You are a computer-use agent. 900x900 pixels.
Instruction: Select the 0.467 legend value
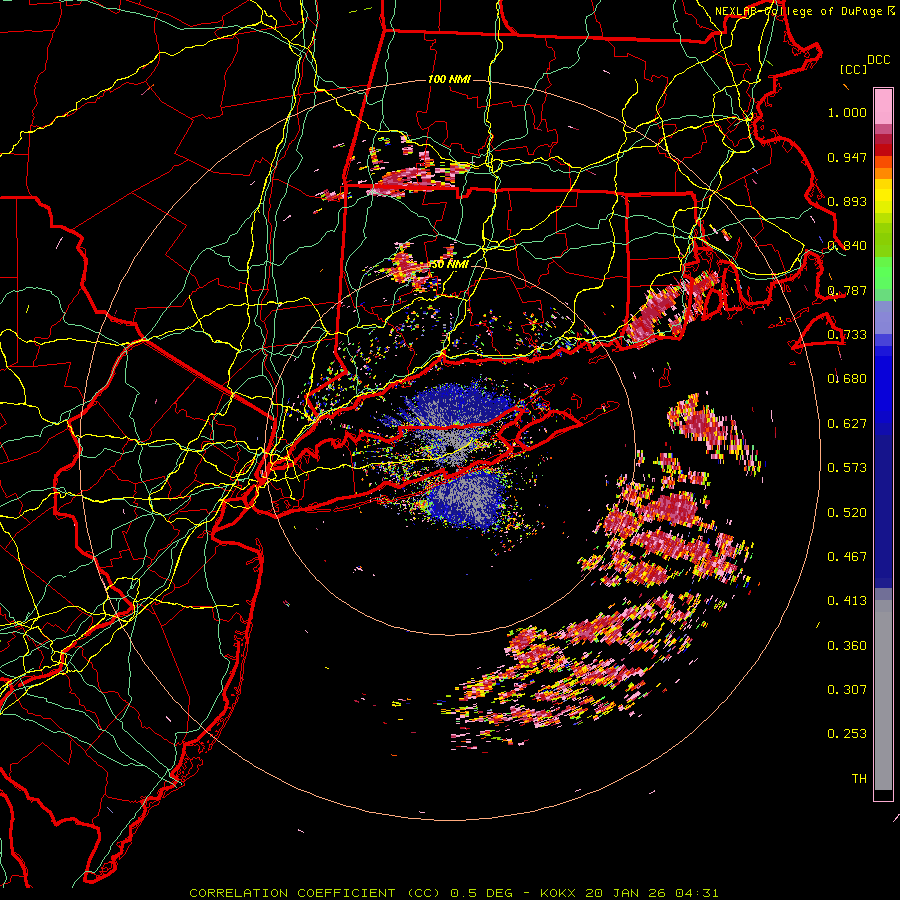pyautogui.click(x=847, y=556)
